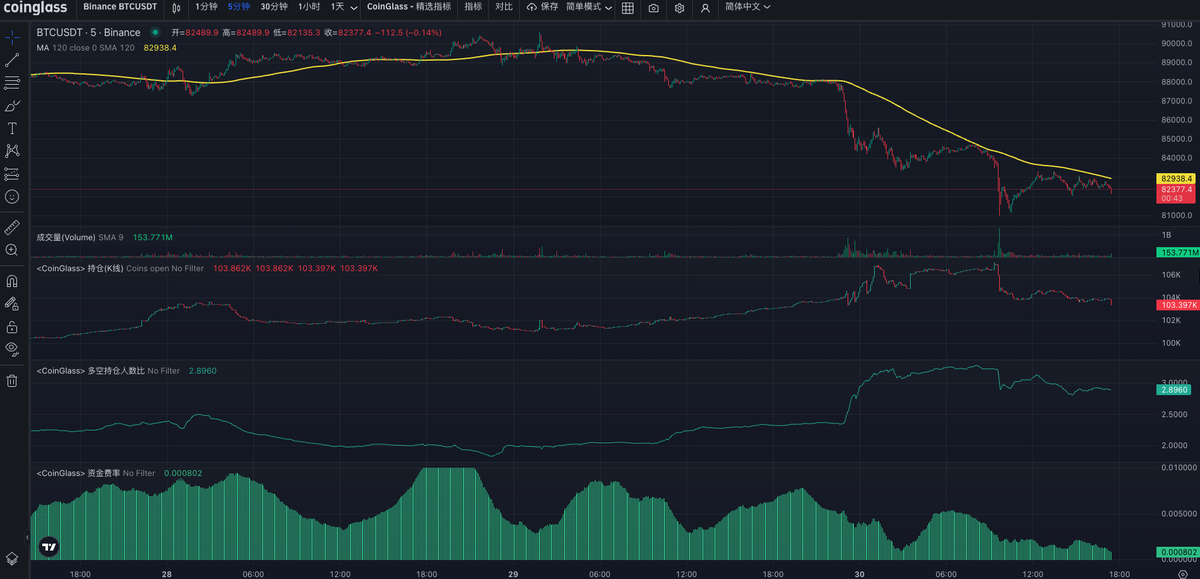
Task: Open the layout grid selector icon
Action: point(627,7)
